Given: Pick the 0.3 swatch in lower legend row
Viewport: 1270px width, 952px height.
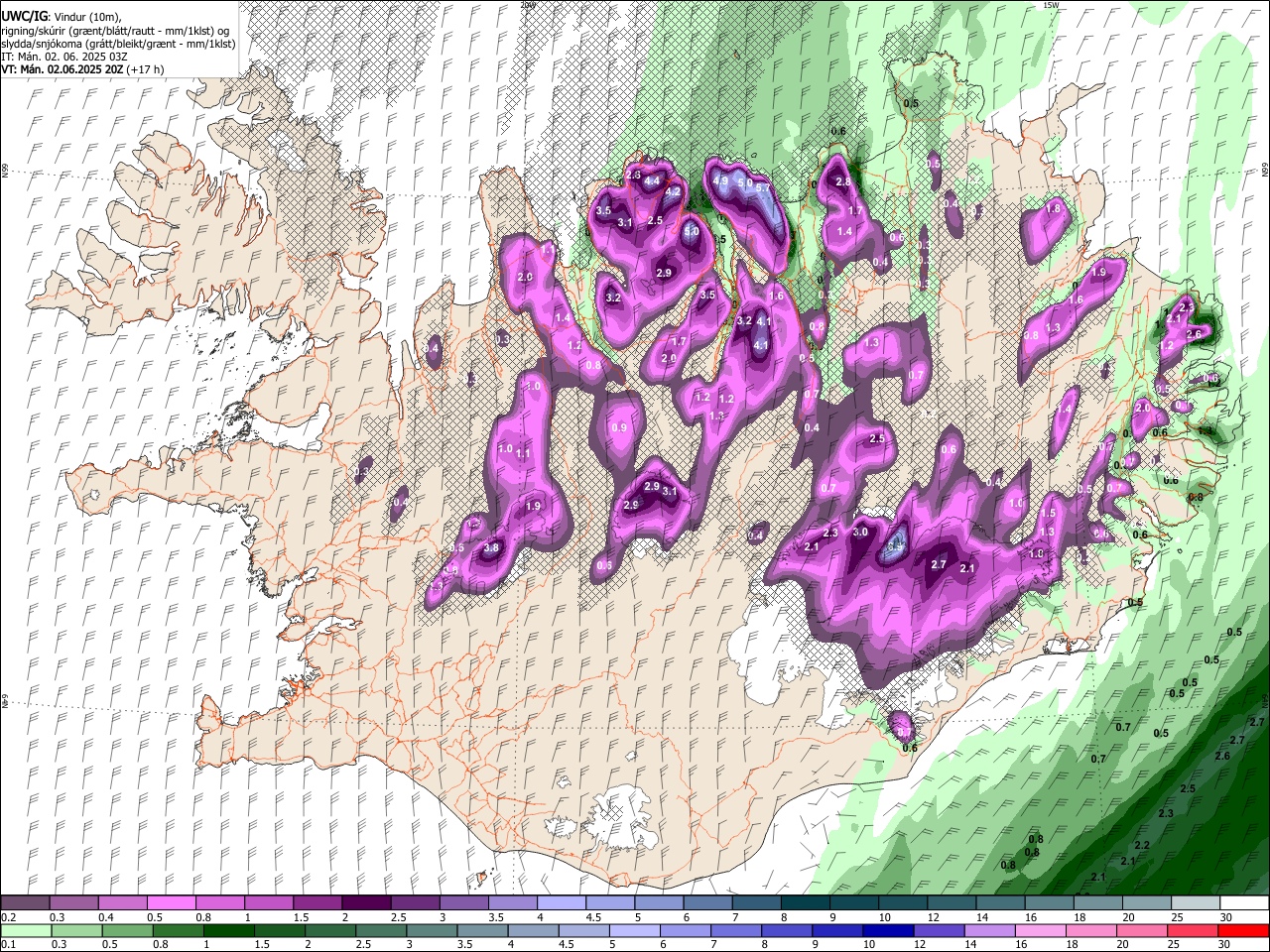Looking at the screenshot, I should [76, 930].
